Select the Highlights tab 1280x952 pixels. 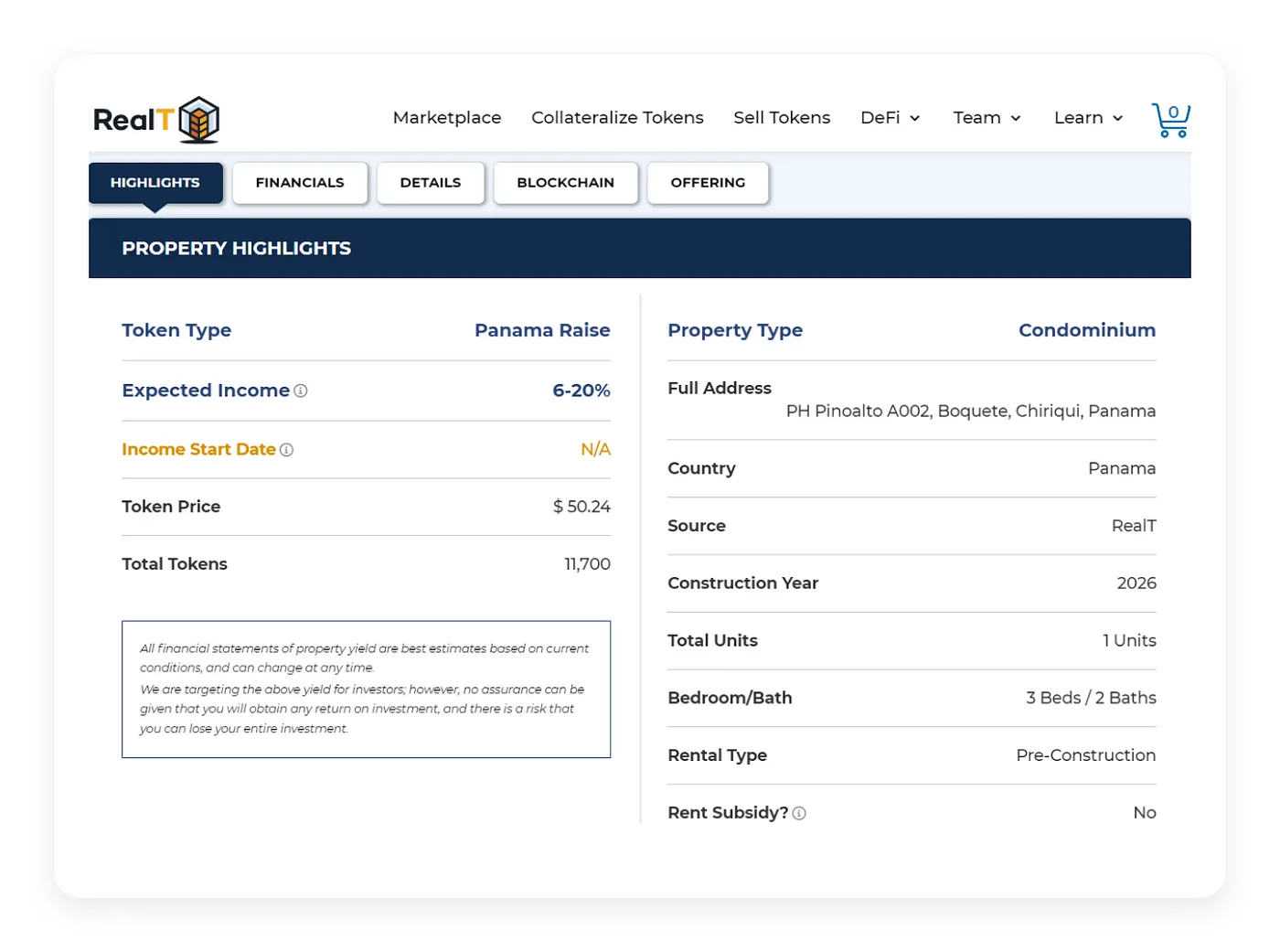click(x=155, y=183)
